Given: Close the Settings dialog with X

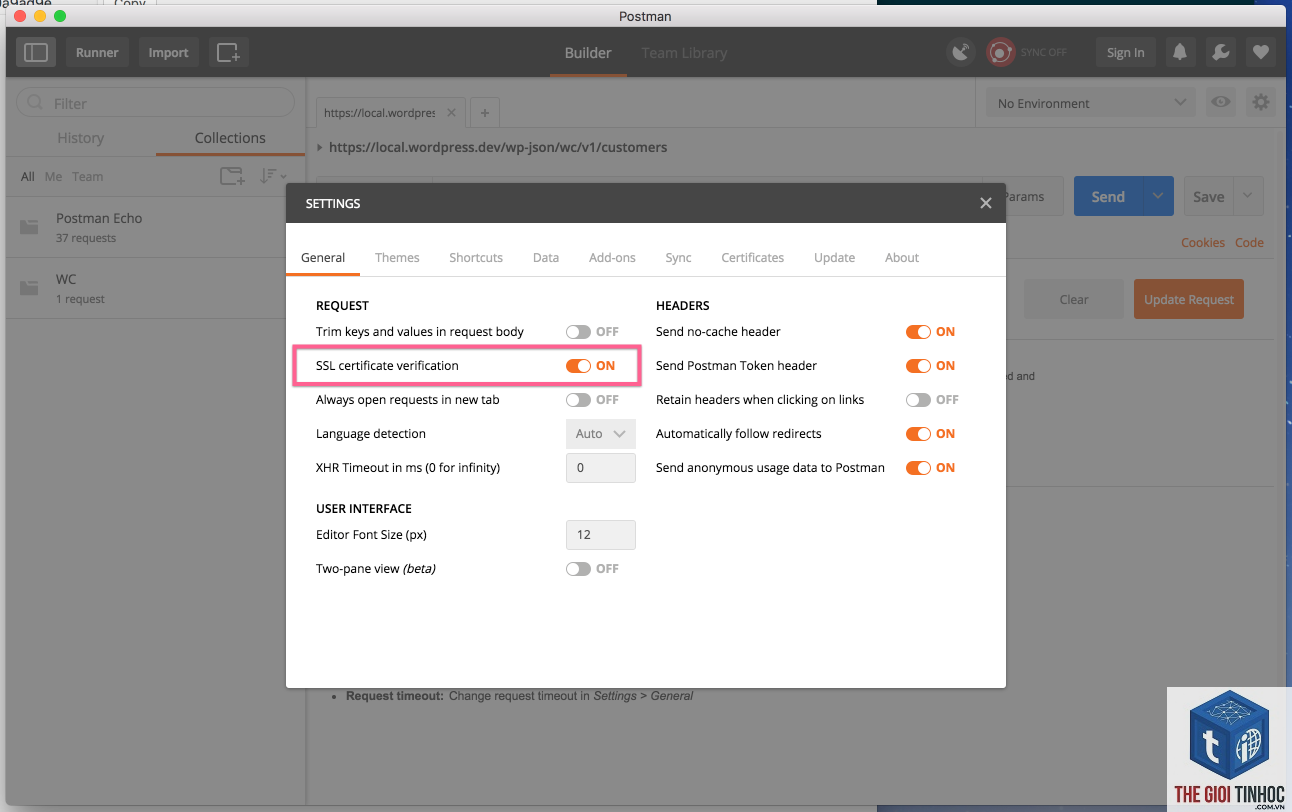Looking at the screenshot, I should tap(985, 203).
